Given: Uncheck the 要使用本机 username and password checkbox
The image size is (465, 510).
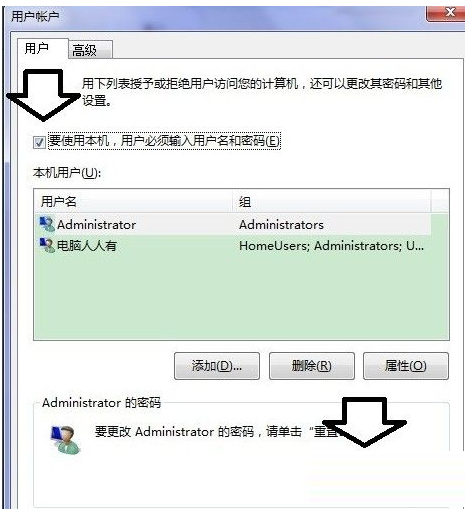Looking at the screenshot, I should tap(39, 142).
